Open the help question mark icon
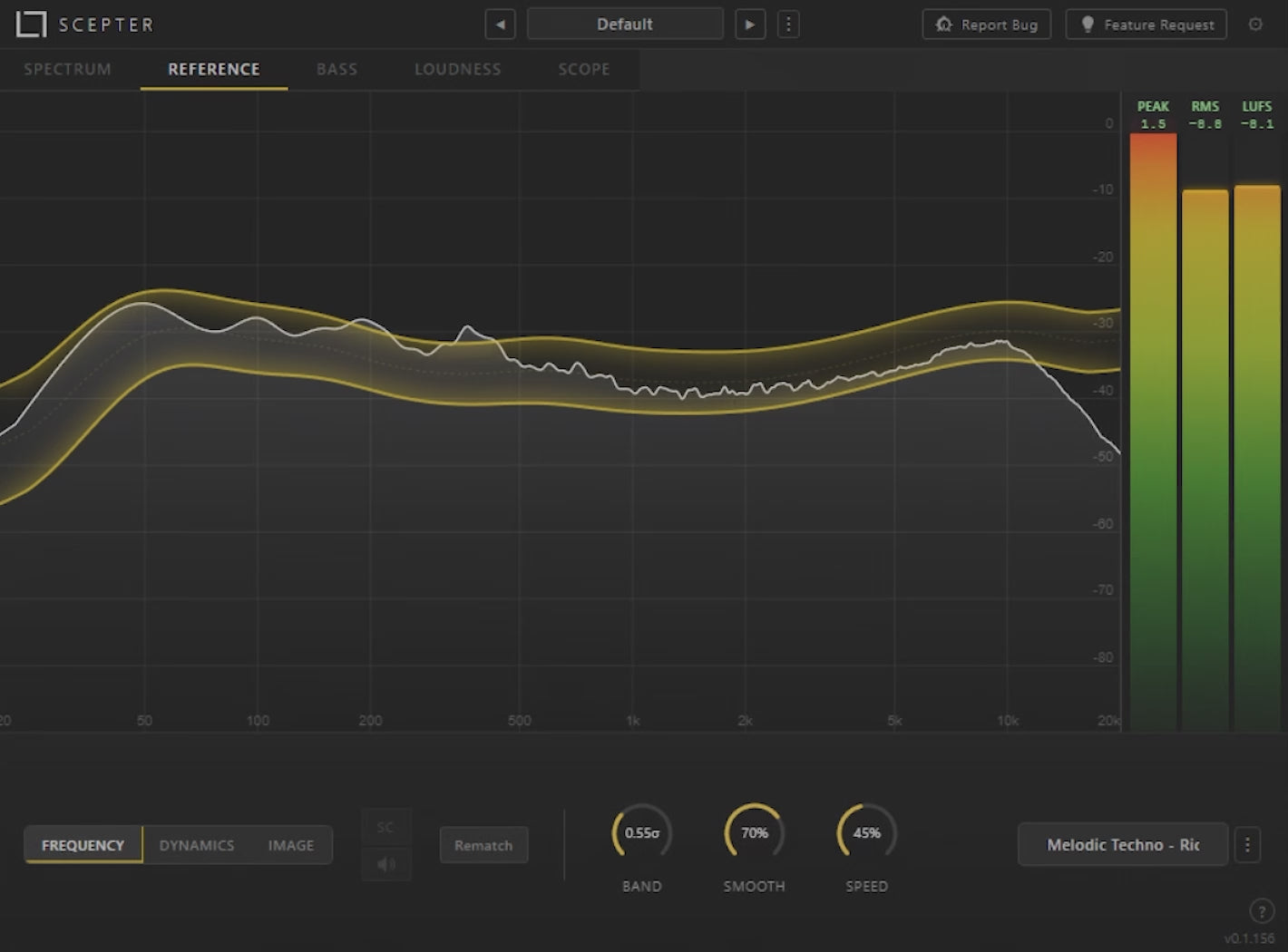The height and width of the screenshot is (952, 1288). pos(1261,911)
